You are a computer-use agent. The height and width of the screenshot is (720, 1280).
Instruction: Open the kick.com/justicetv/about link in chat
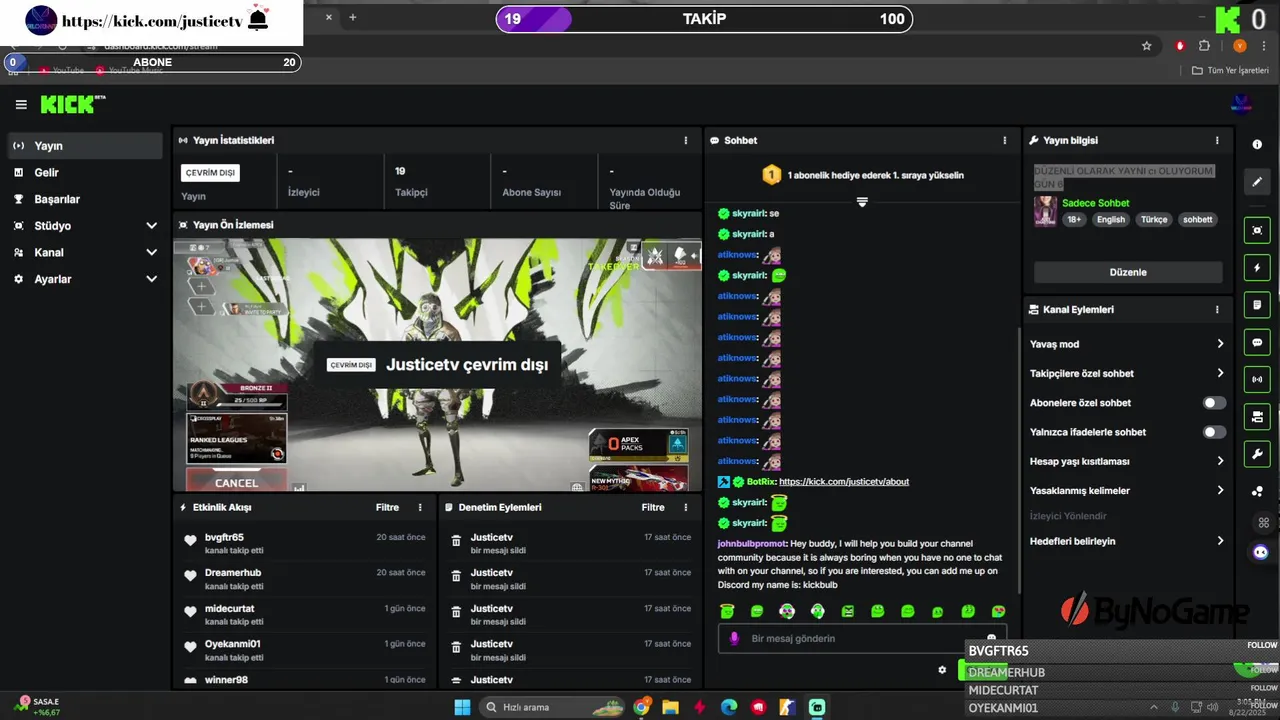844,482
